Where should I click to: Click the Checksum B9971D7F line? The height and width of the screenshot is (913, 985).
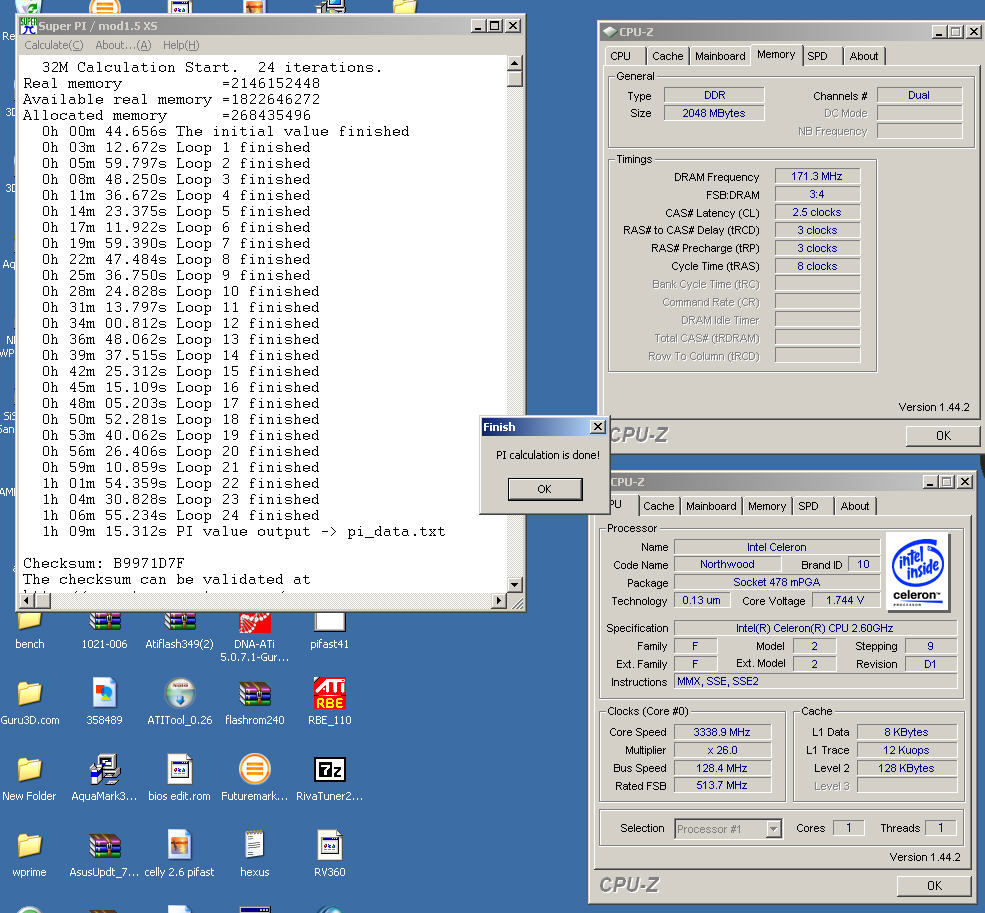[104, 563]
